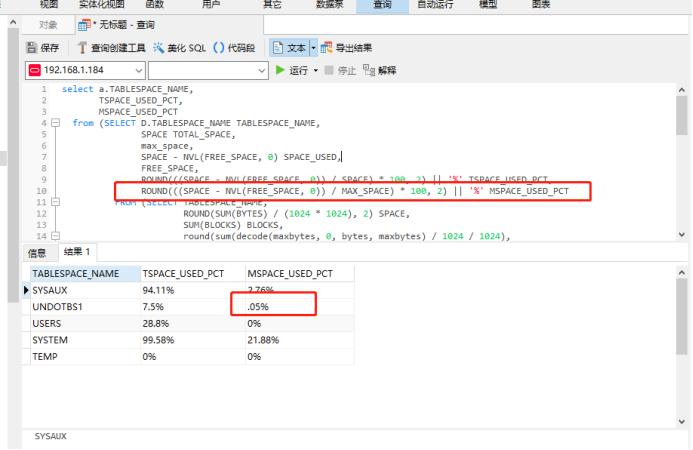Collapse the code fold at line 14
Screen dimensions: 693x450
click(55, 236)
